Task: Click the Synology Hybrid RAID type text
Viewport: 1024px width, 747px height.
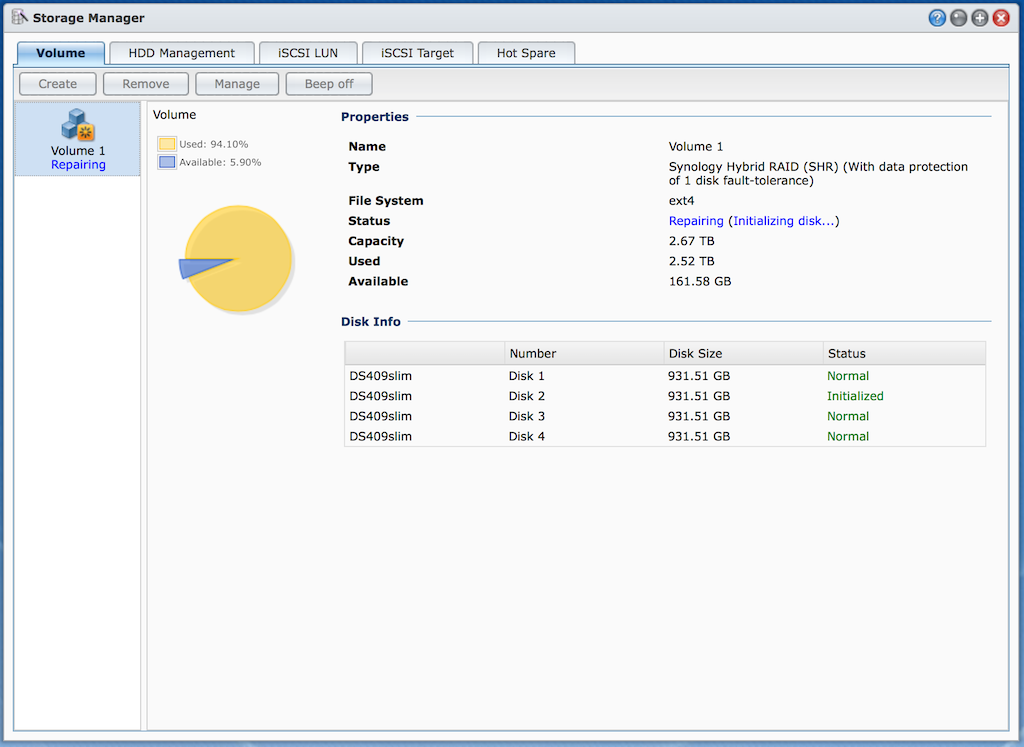Action: coord(818,174)
